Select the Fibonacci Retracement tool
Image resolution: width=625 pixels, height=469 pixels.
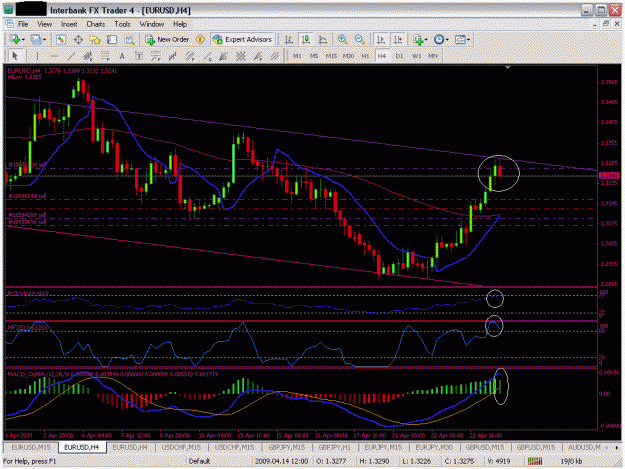click(x=105, y=56)
